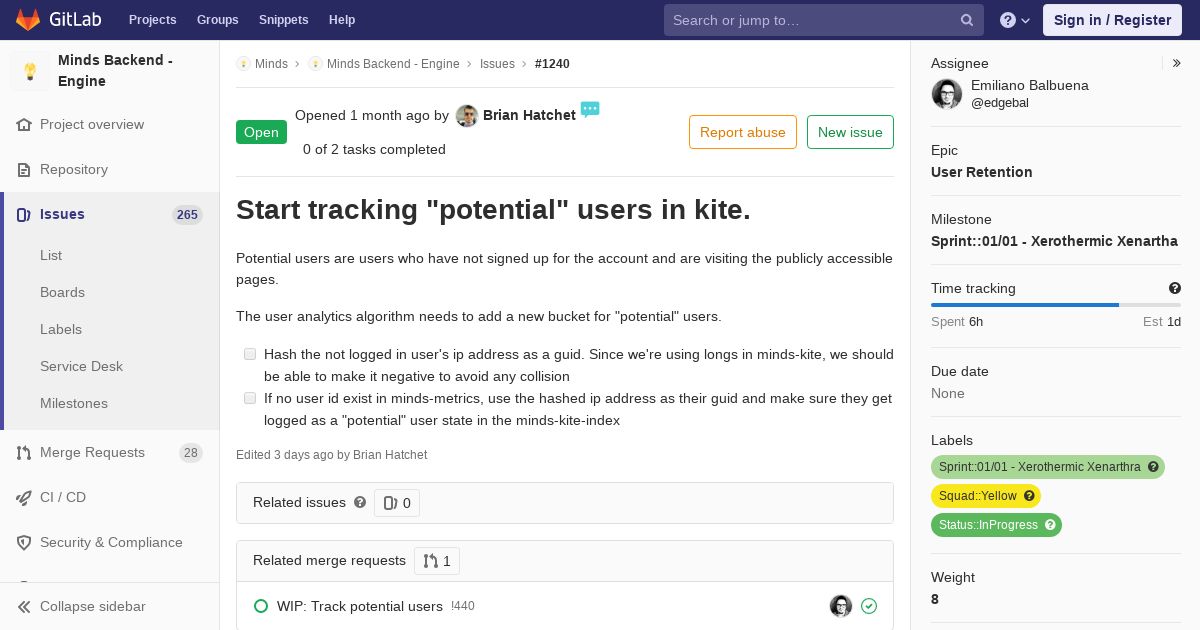Click the assignee avatar on merge request !440

[x=841, y=606]
